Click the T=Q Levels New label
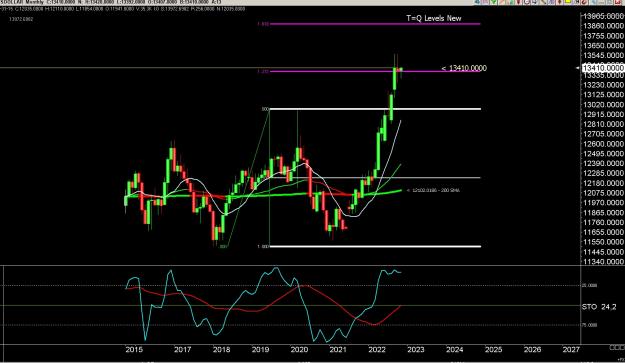Image resolution: width=625 pixels, height=363 pixels. (x=434, y=18)
